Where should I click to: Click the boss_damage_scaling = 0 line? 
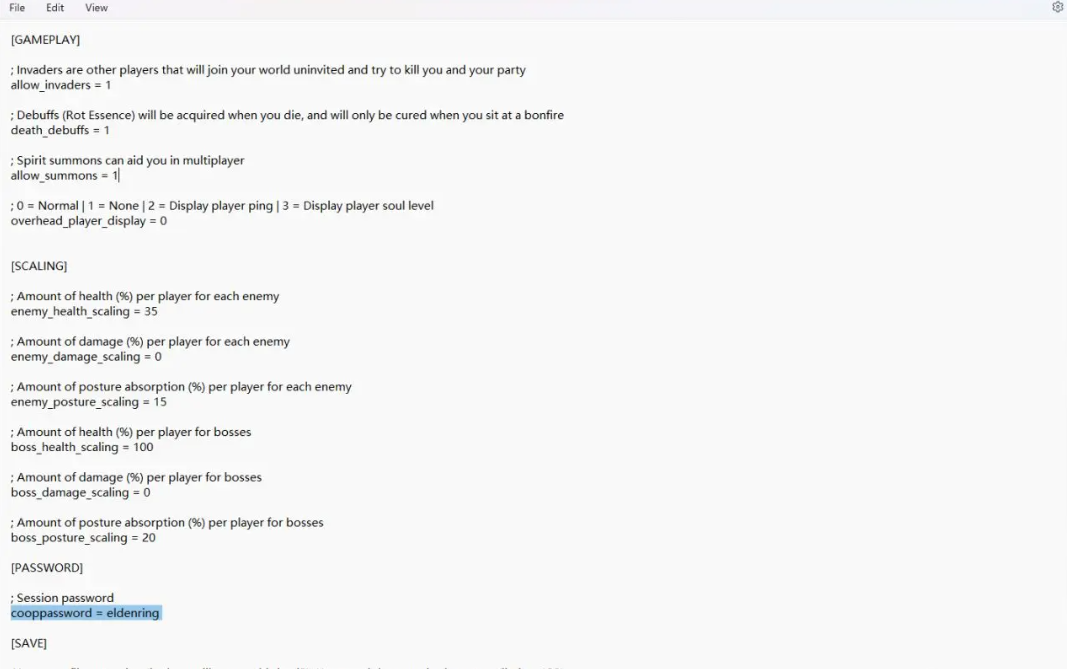(x=80, y=493)
